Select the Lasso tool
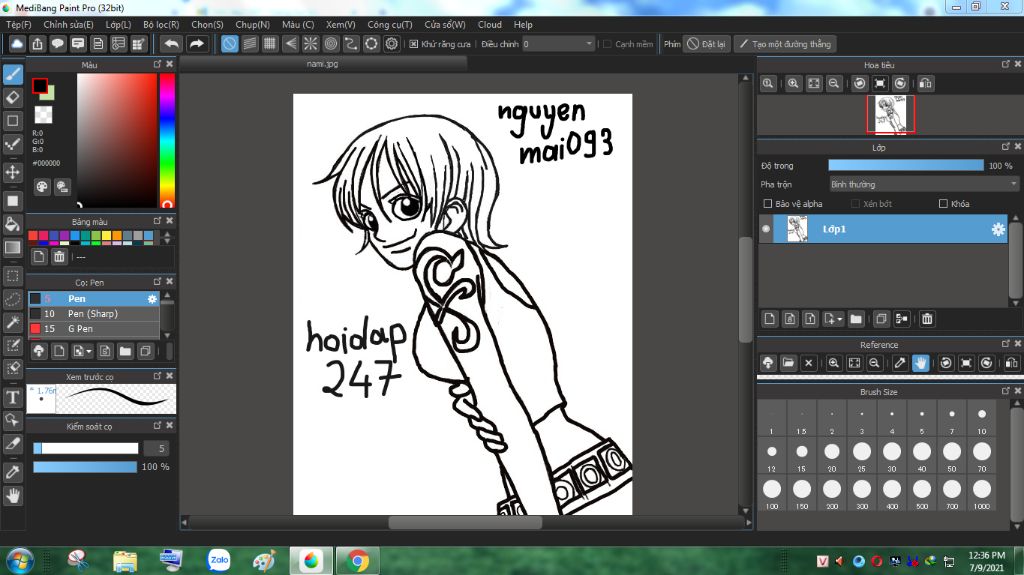The height and width of the screenshot is (575, 1024). point(13,299)
